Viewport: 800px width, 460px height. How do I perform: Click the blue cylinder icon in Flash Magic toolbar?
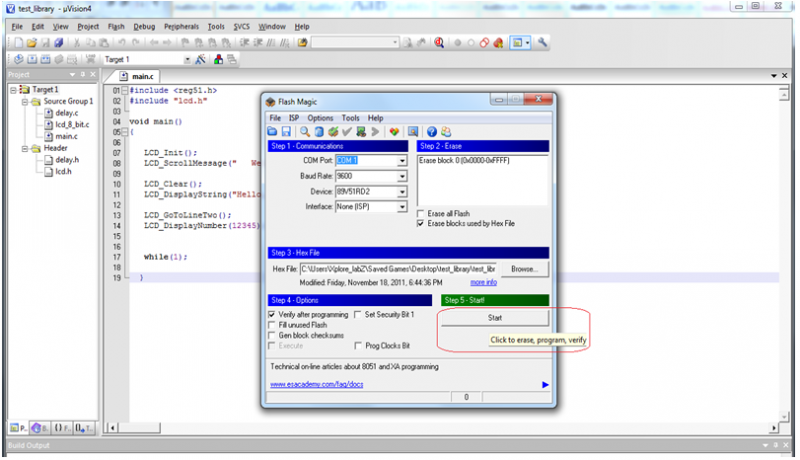coord(319,132)
